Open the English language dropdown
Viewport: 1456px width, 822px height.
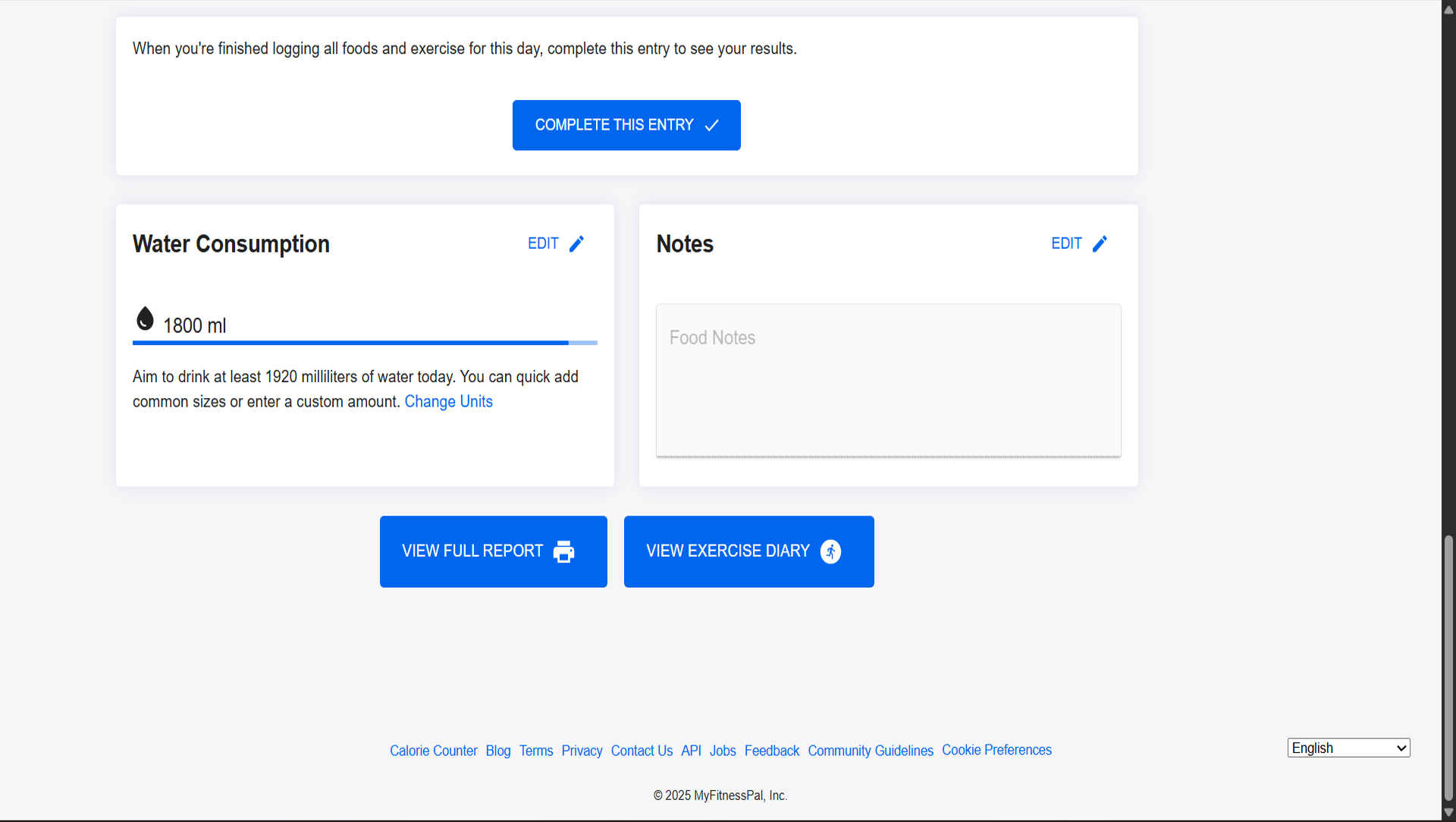tap(1348, 748)
